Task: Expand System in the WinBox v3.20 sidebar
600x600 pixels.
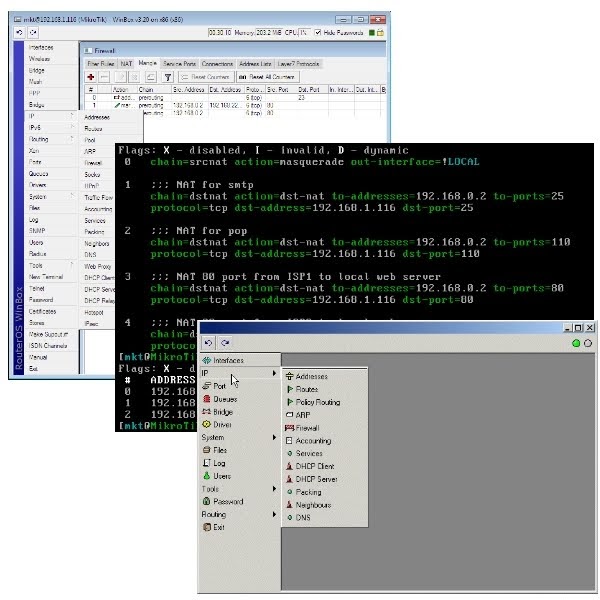Action: click(51, 196)
